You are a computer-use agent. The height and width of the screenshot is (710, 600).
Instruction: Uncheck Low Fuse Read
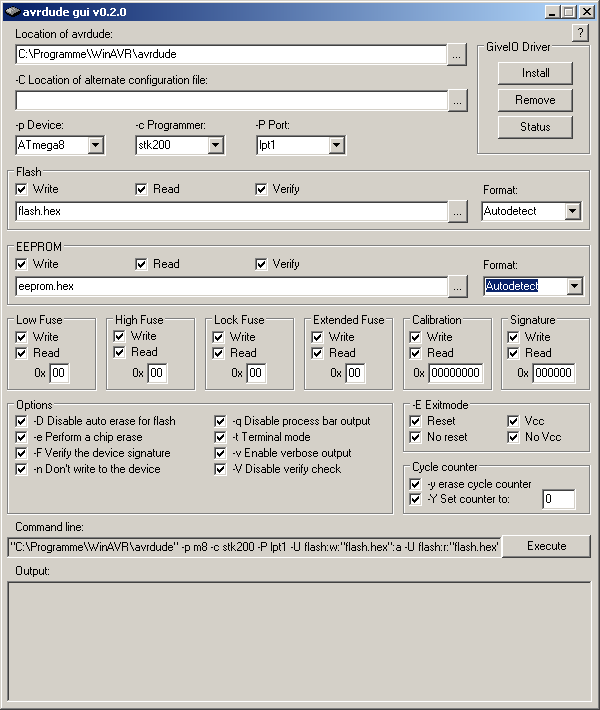(21, 353)
